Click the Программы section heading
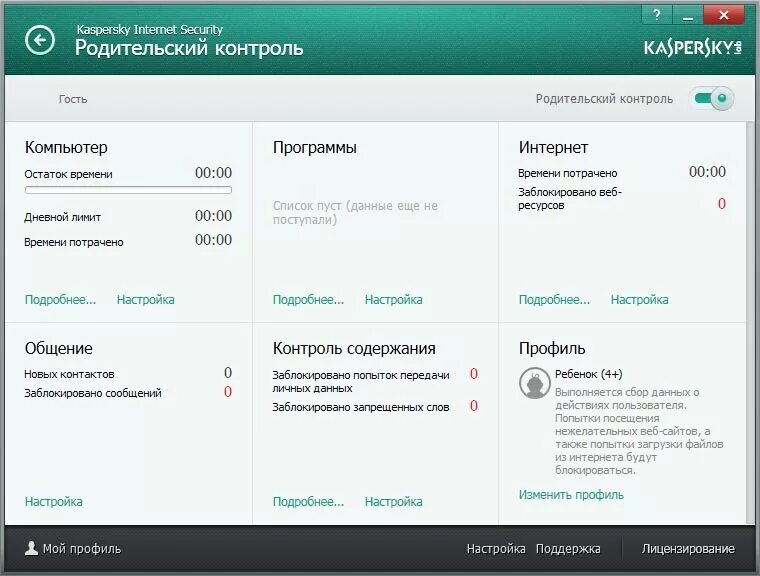Screen dimensions: 760x576 click(315, 147)
